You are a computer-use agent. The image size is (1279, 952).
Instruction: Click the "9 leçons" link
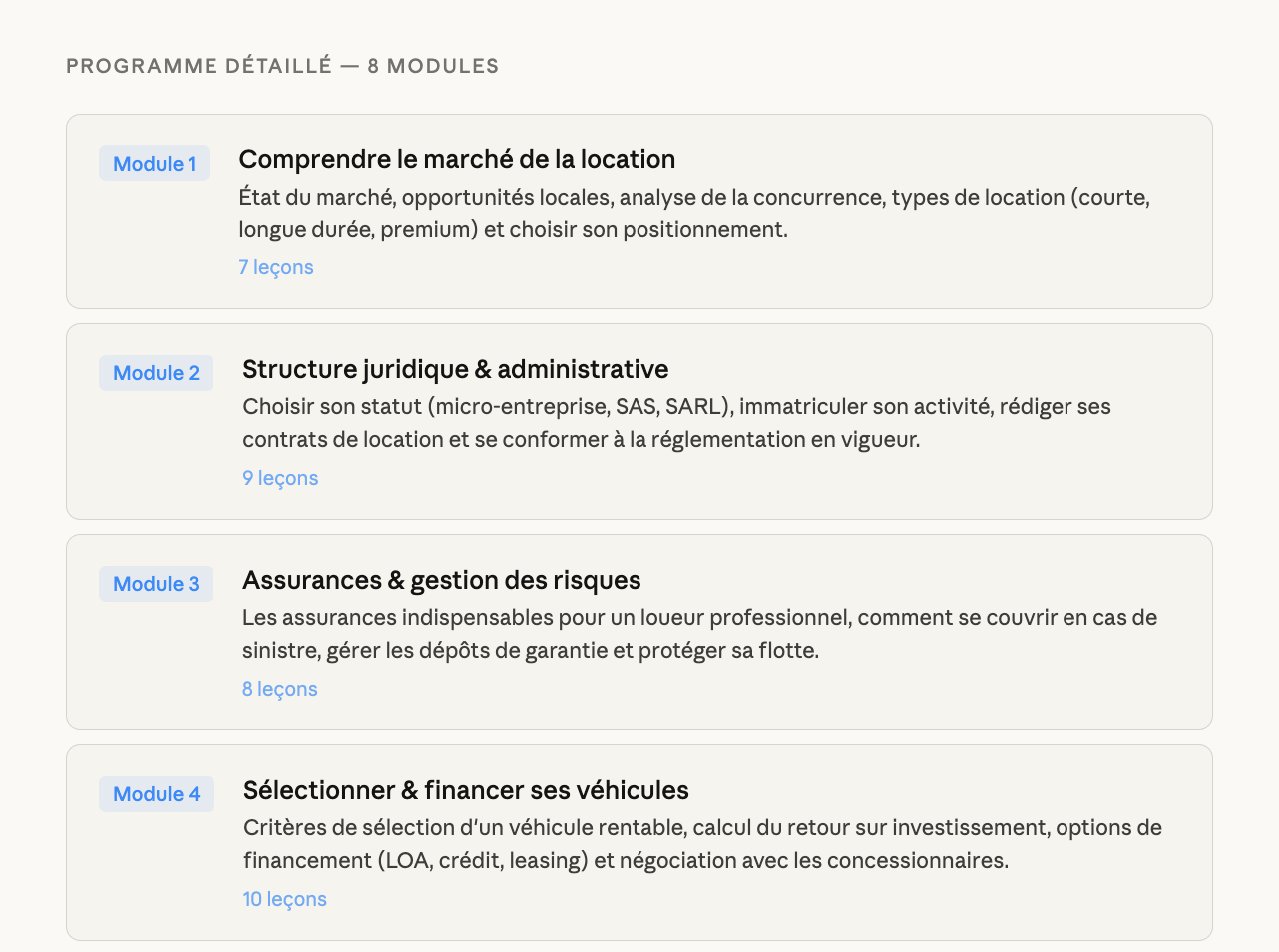[x=280, y=478]
